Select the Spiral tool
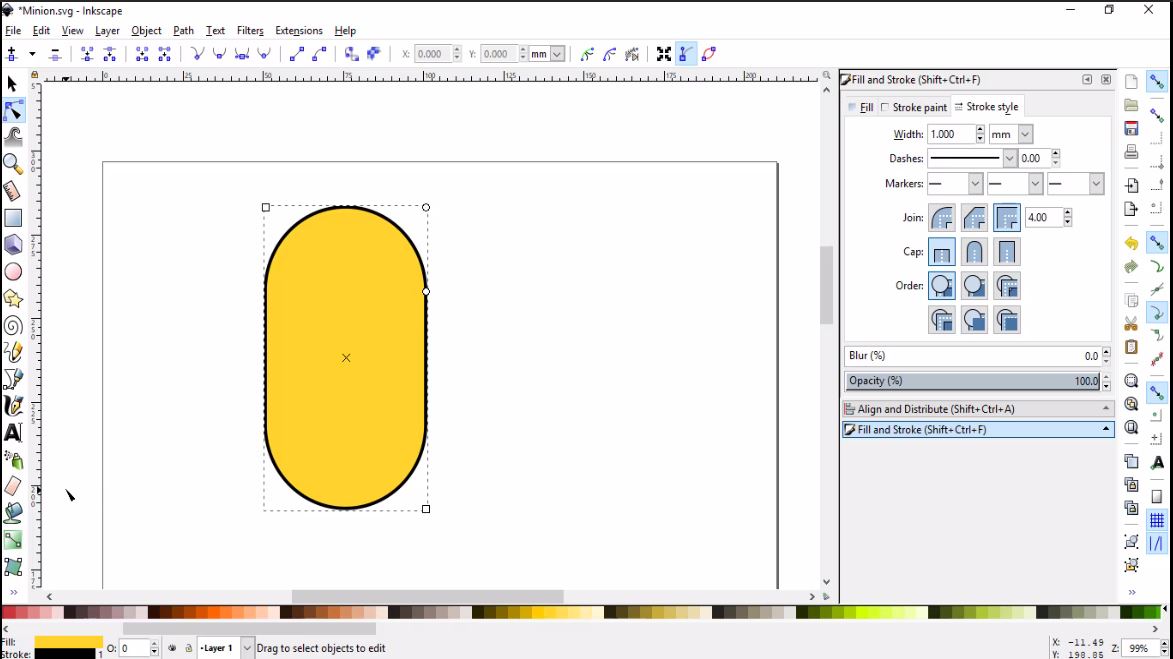The image size is (1173, 659). point(13,325)
